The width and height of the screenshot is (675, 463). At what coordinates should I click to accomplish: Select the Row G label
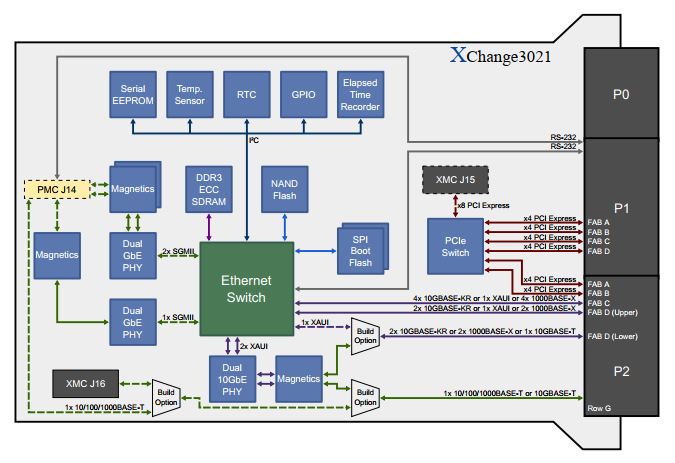pos(599,408)
